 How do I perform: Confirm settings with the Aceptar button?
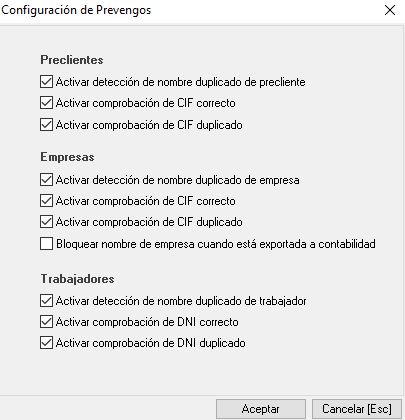tap(261, 409)
